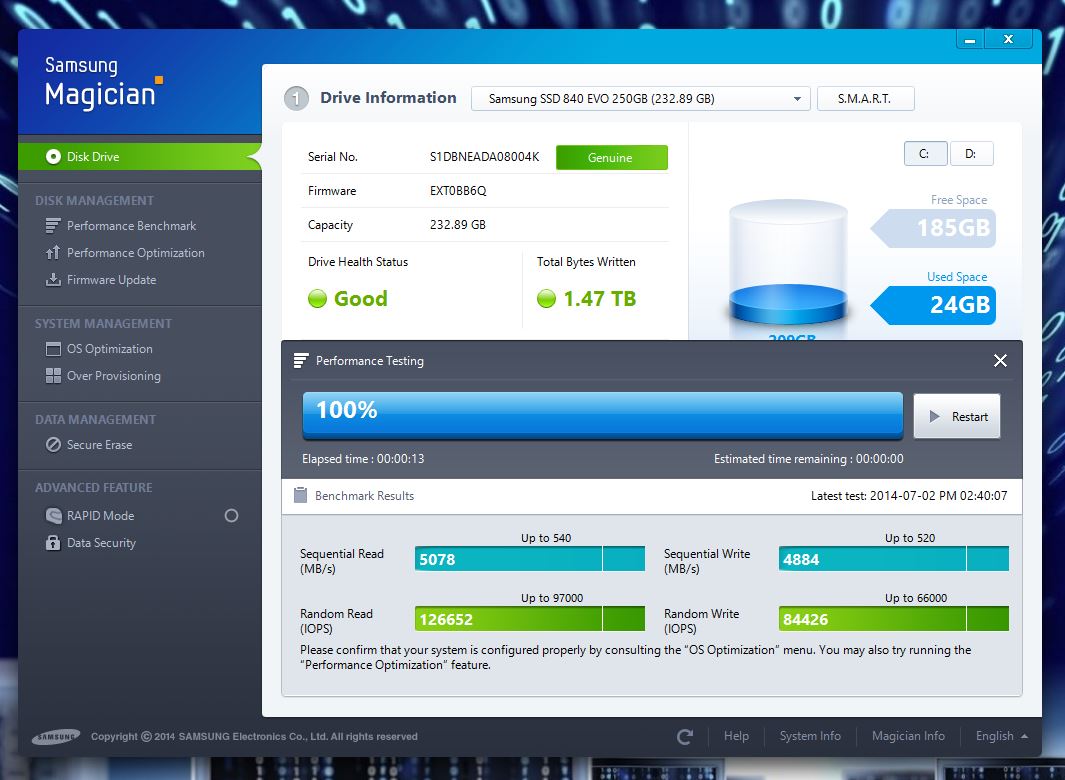
Task: Click the Performance Optimization arrows icon
Action: point(53,253)
